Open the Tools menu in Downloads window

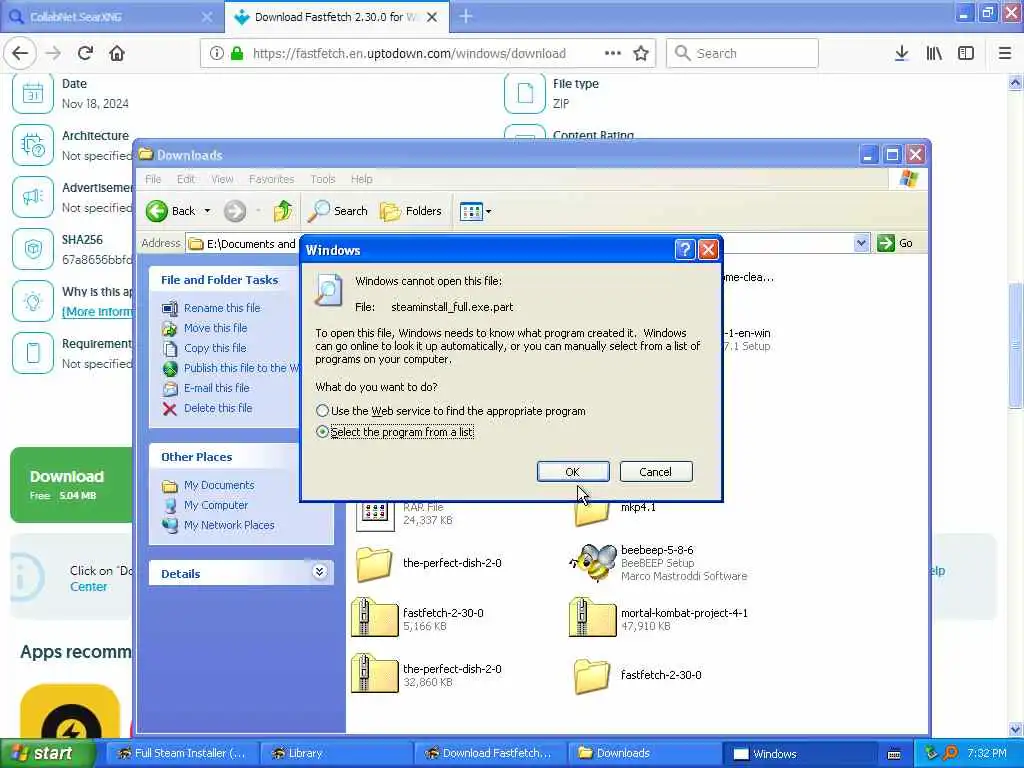tap(323, 179)
